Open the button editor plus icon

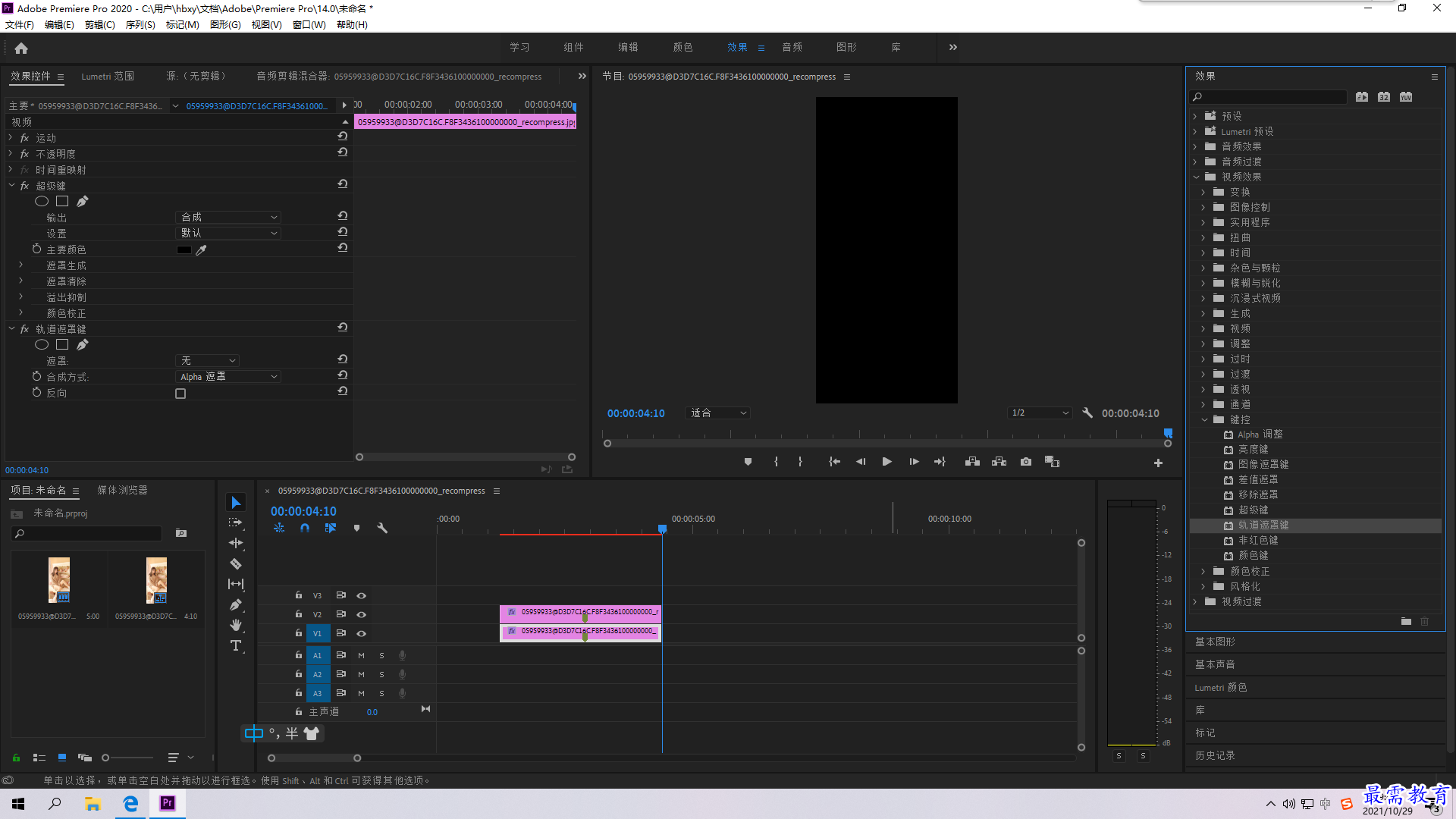tap(1158, 463)
